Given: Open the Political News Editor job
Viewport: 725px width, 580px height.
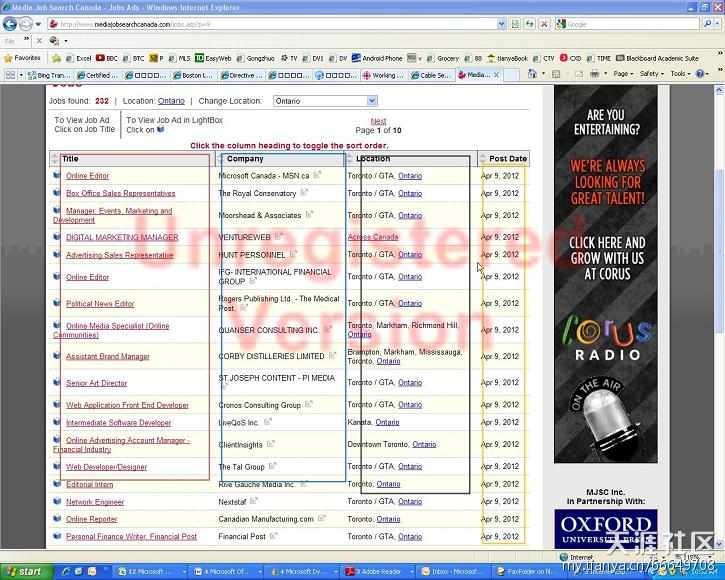Looking at the screenshot, I should (100, 303).
